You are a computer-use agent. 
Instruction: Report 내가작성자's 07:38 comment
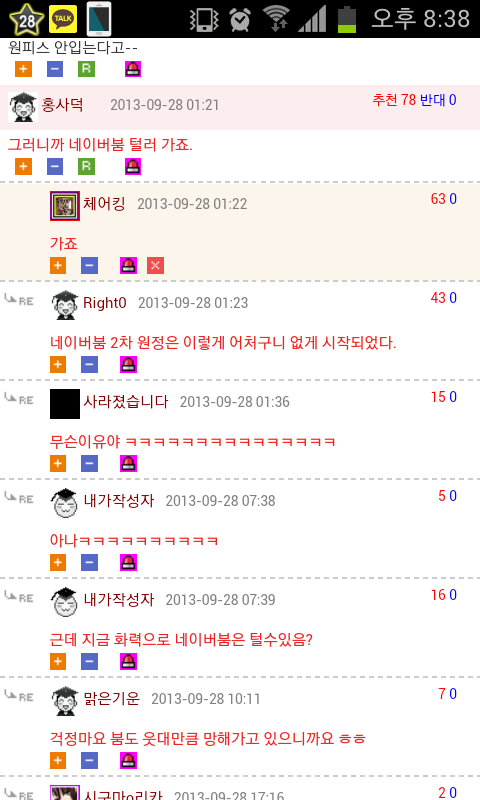pyautogui.click(x=129, y=562)
